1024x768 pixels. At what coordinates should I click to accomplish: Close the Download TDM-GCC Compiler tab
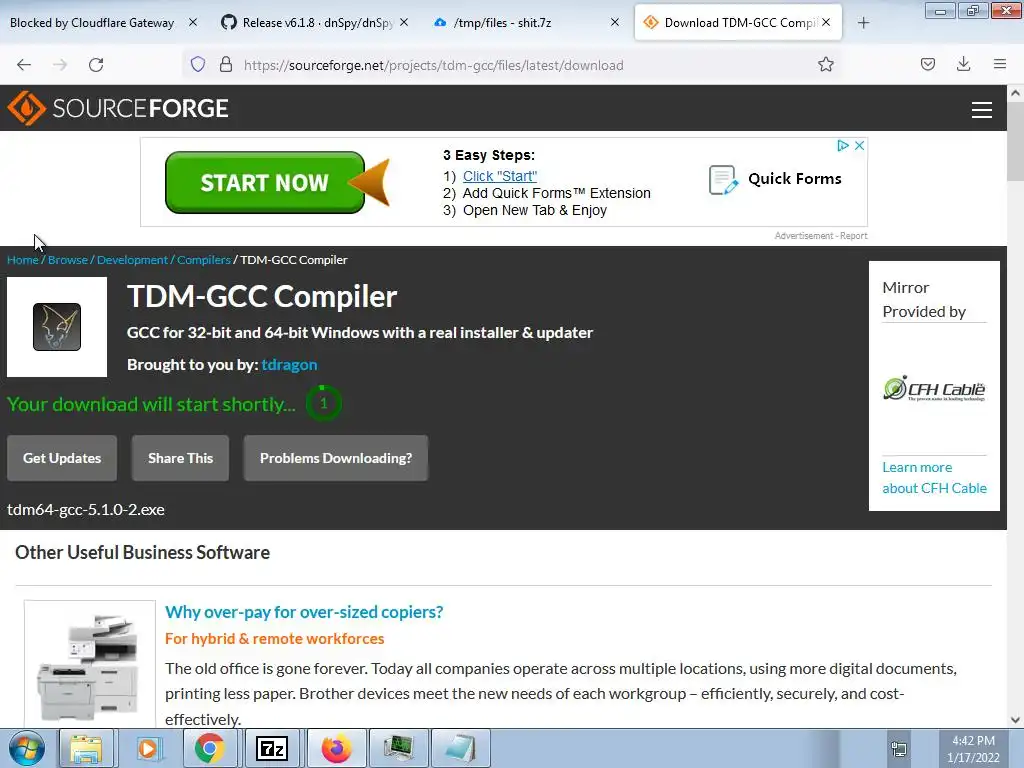(x=826, y=22)
